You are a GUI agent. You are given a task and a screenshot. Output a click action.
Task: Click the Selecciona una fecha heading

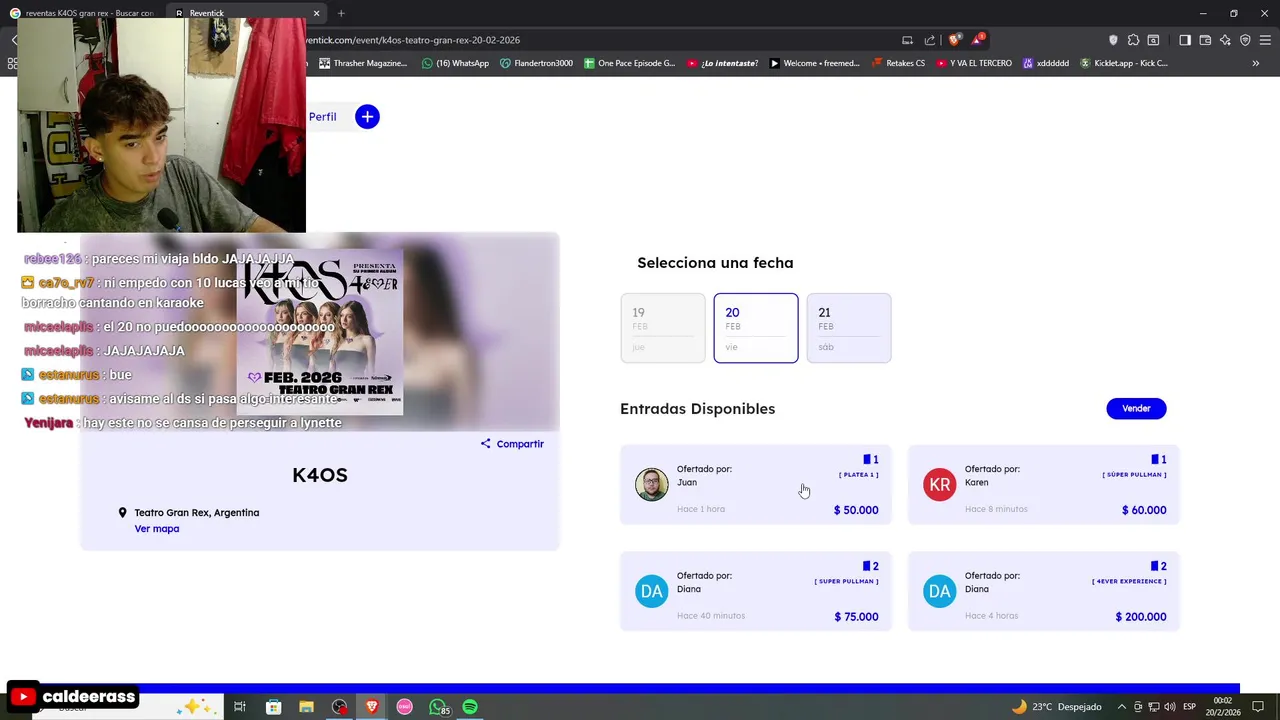click(715, 263)
